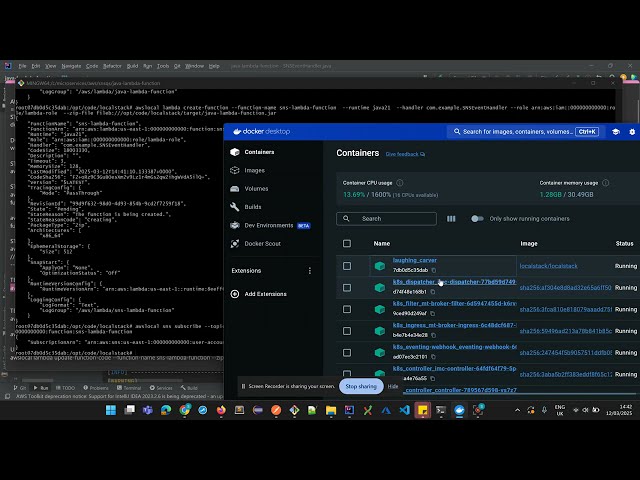Copy the k8s_filter container ID
The height and width of the screenshot is (480, 640).
[432, 313]
